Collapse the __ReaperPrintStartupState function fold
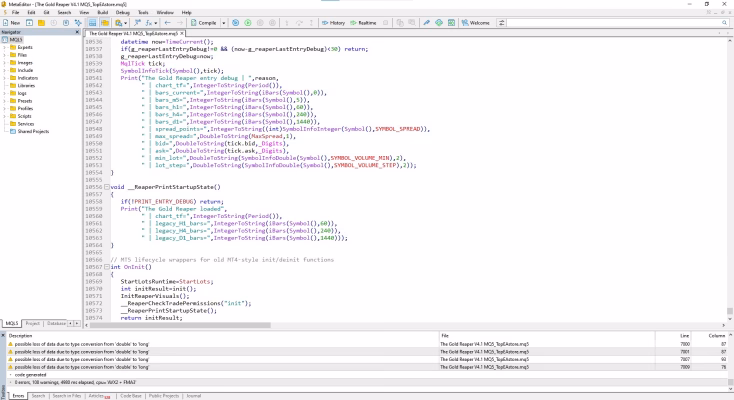The height and width of the screenshot is (400, 734). point(107,187)
